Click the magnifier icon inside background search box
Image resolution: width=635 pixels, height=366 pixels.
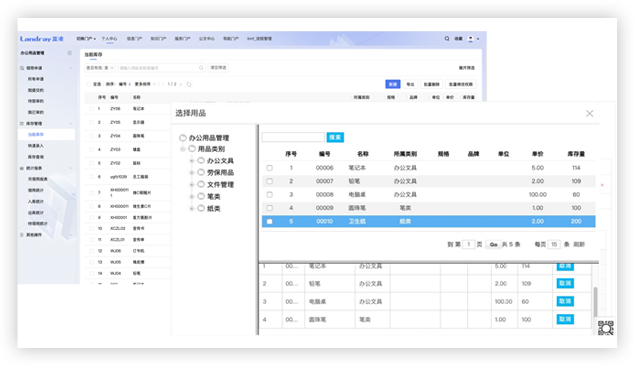coord(201,68)
